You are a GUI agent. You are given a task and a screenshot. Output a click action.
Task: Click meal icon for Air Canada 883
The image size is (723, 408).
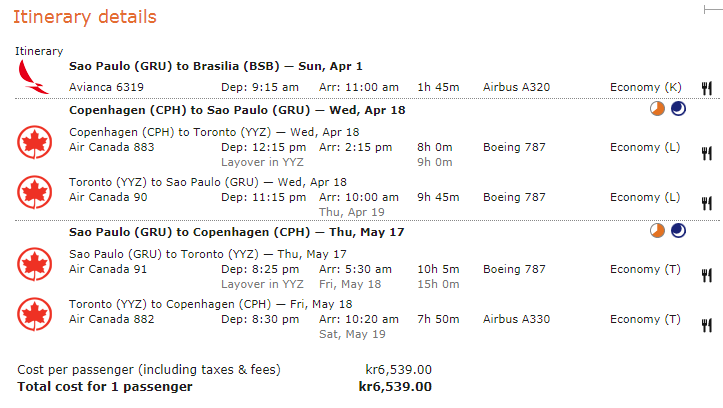[707, 154]
